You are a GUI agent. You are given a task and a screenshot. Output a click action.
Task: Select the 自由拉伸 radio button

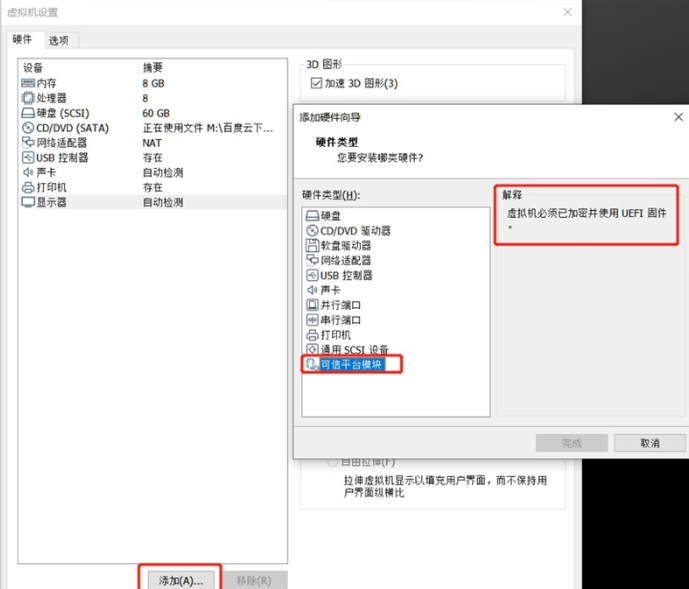pyautogui.click(x=333, y=462)
